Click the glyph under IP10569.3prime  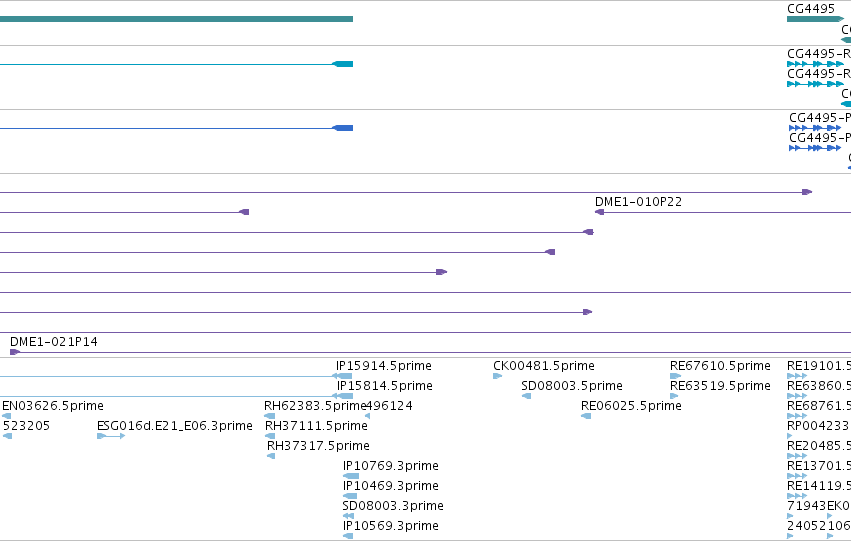348,537
